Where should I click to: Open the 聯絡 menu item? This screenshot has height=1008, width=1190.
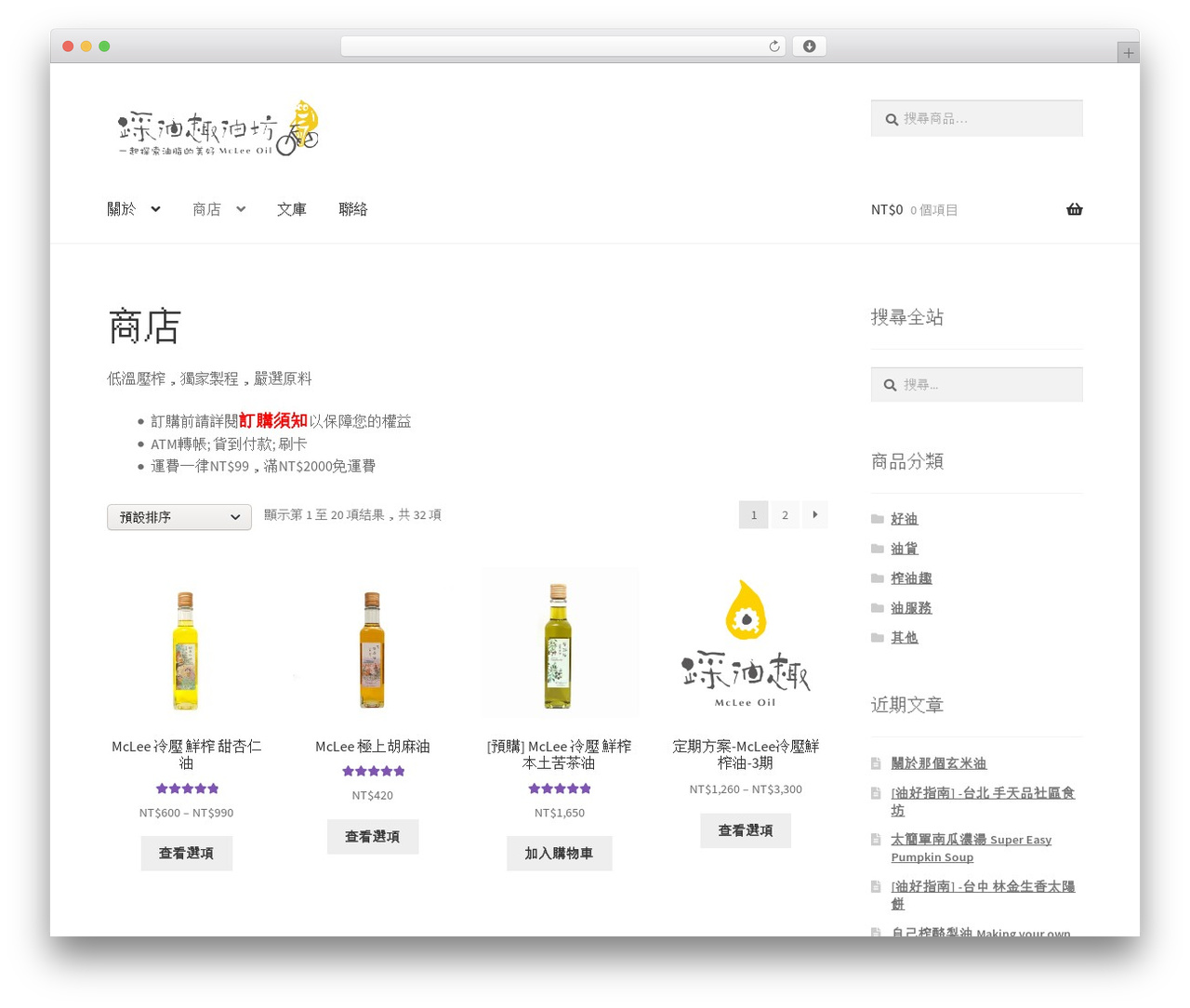coord(353,209)
